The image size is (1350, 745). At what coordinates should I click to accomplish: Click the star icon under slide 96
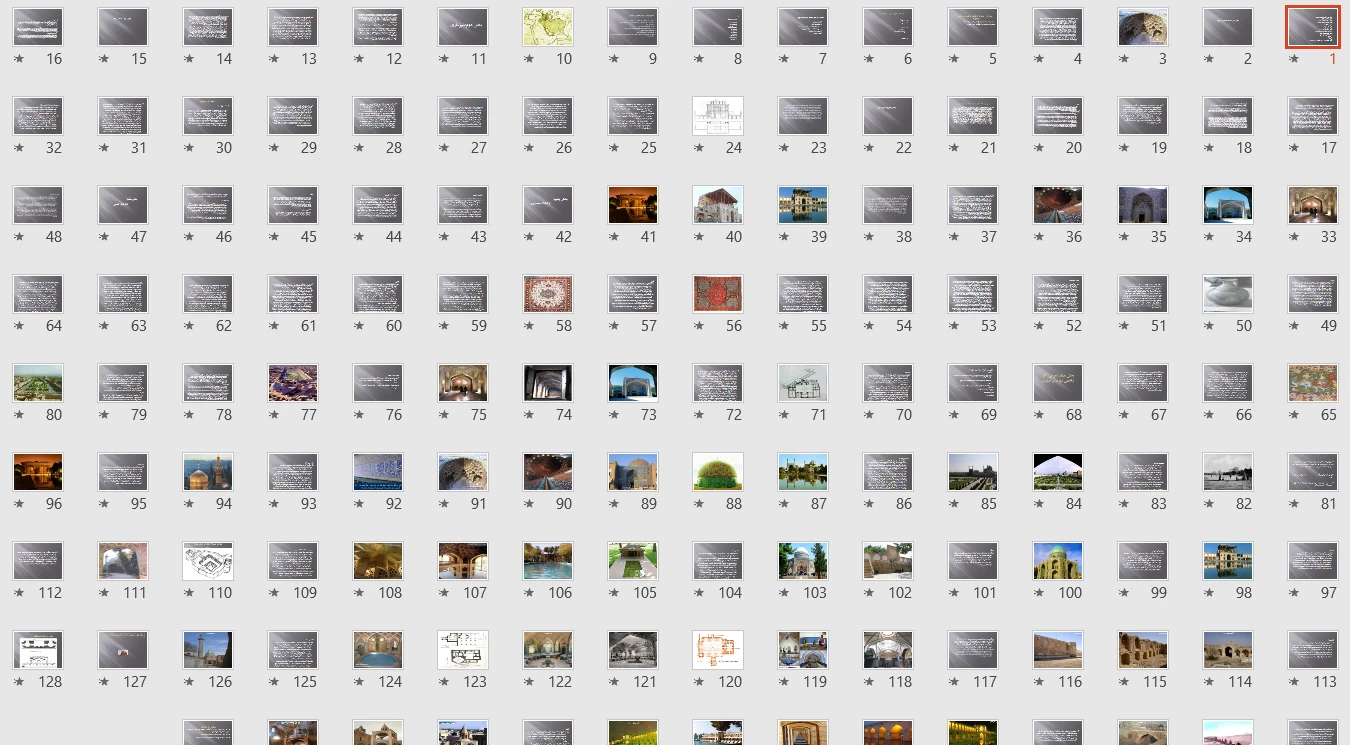[19, 504]
